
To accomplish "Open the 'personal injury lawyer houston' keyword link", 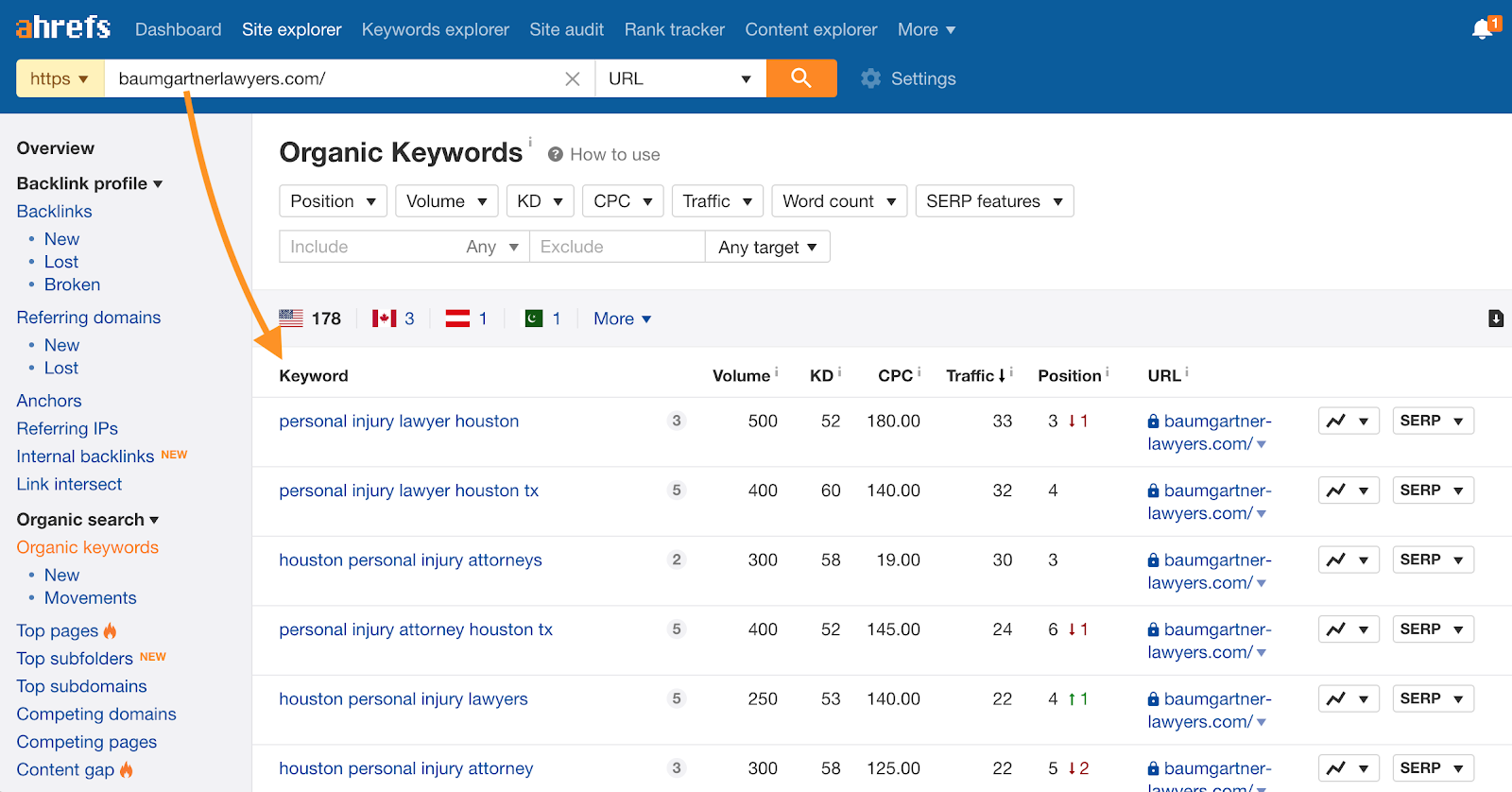I will click(399, 422).
